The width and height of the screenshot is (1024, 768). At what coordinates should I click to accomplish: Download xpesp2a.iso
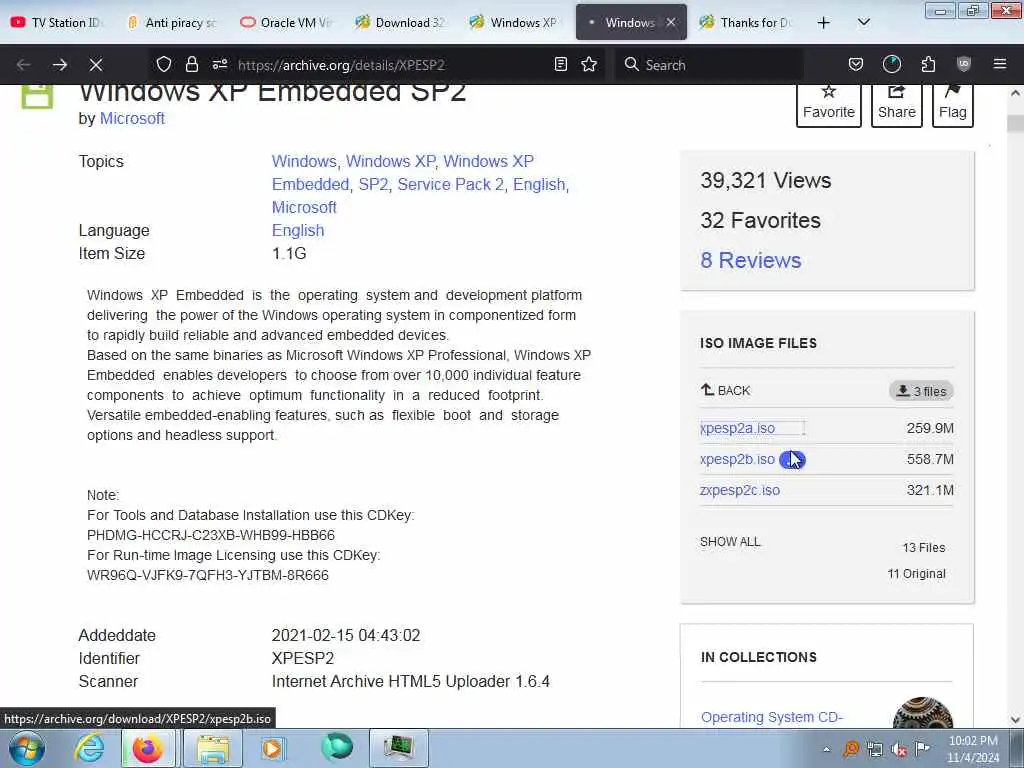tap(737, 428)
